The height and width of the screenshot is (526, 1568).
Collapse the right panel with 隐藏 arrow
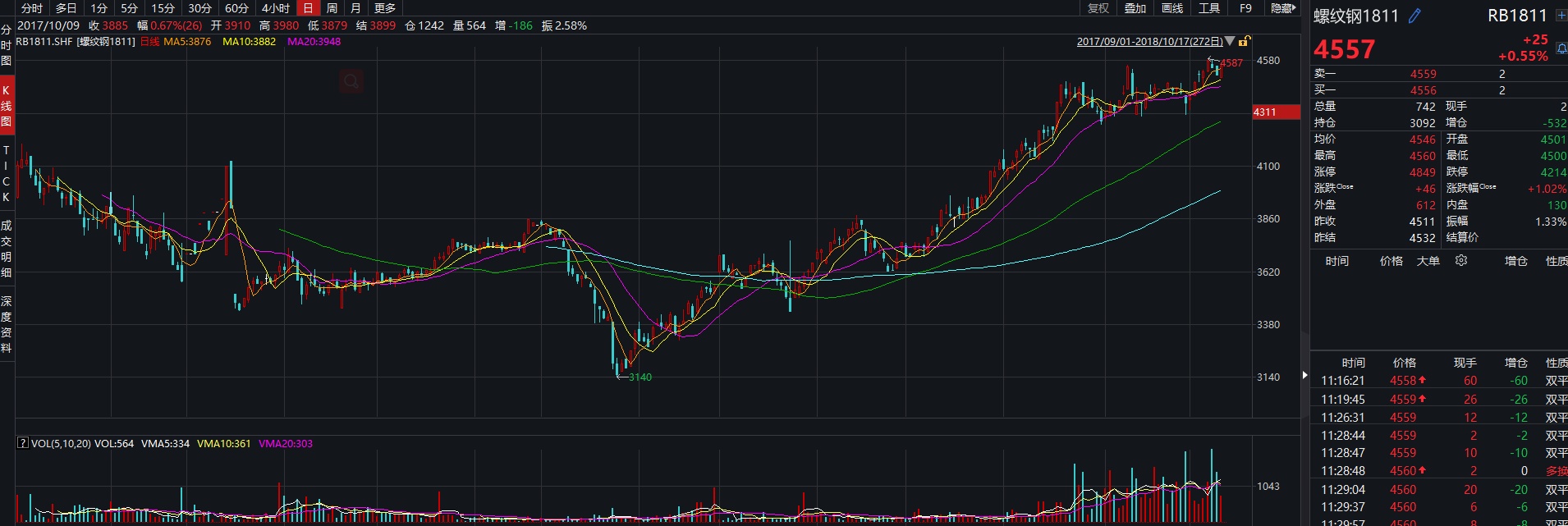(1283, 8)
